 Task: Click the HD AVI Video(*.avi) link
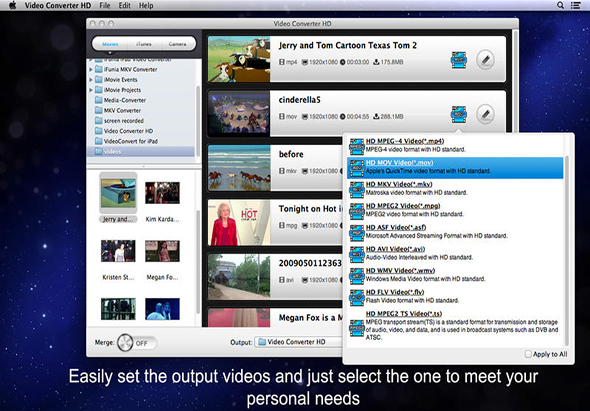pos(395,249)
